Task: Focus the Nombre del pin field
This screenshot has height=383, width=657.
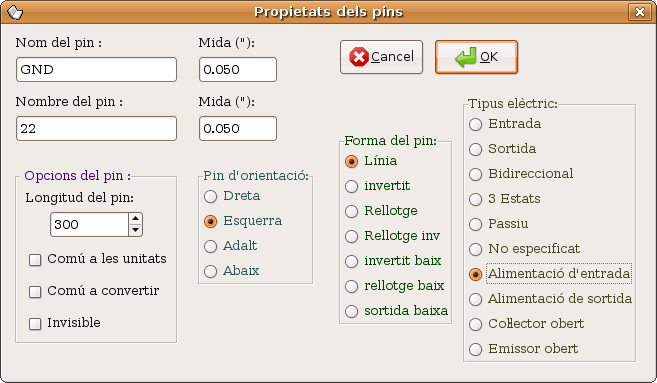Action: click(96, 129)
